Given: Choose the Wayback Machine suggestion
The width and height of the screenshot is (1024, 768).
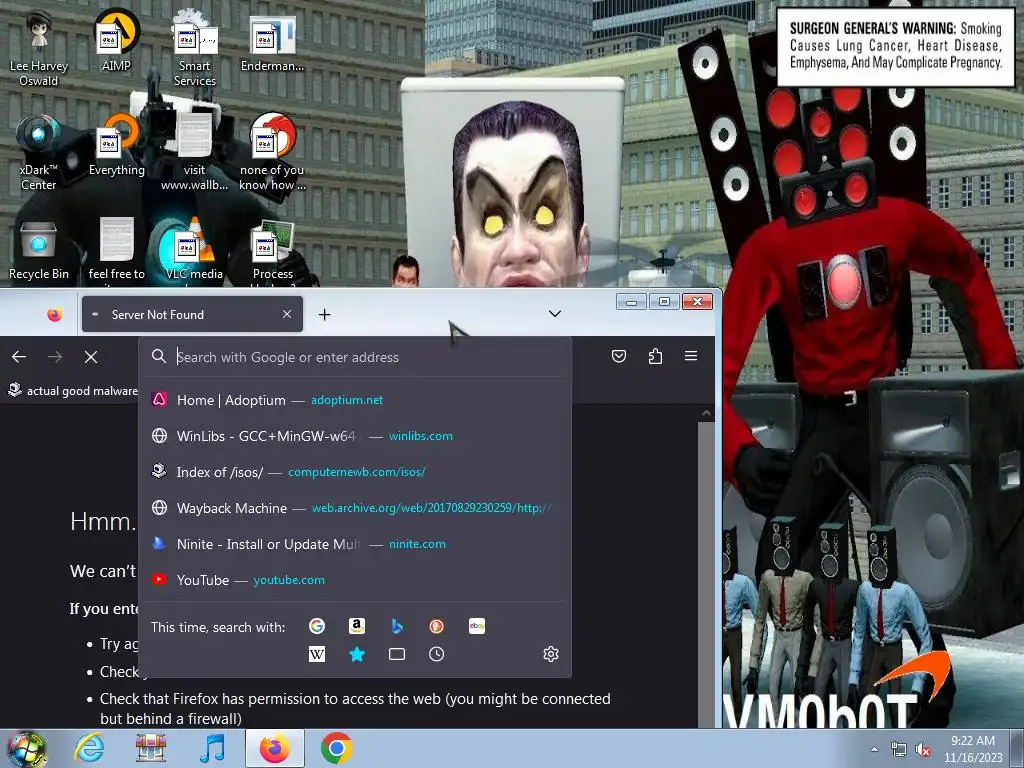Looking at the screenshot, I should click(355, 507).
